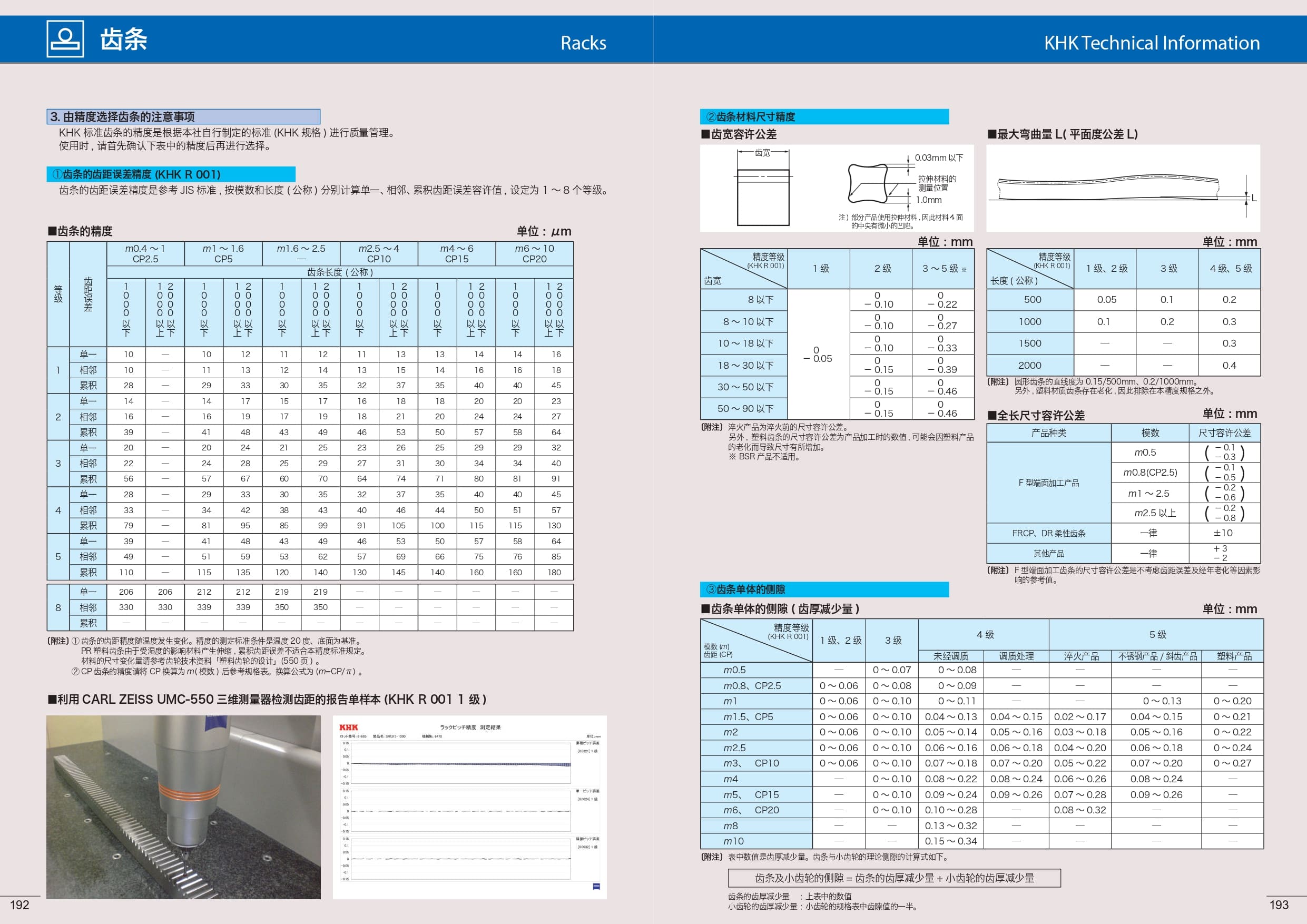The height and width of the screenshot is (924, 1307).
Task: Click the cumulative value '180' in grade 5
Action: tap(554, 572)
